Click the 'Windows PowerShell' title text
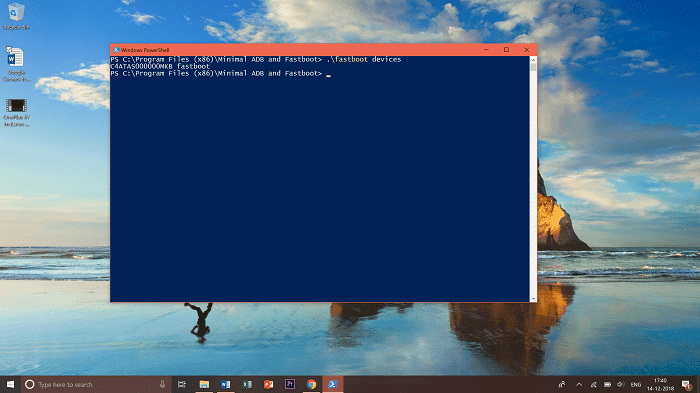 [x=145, y=50]
